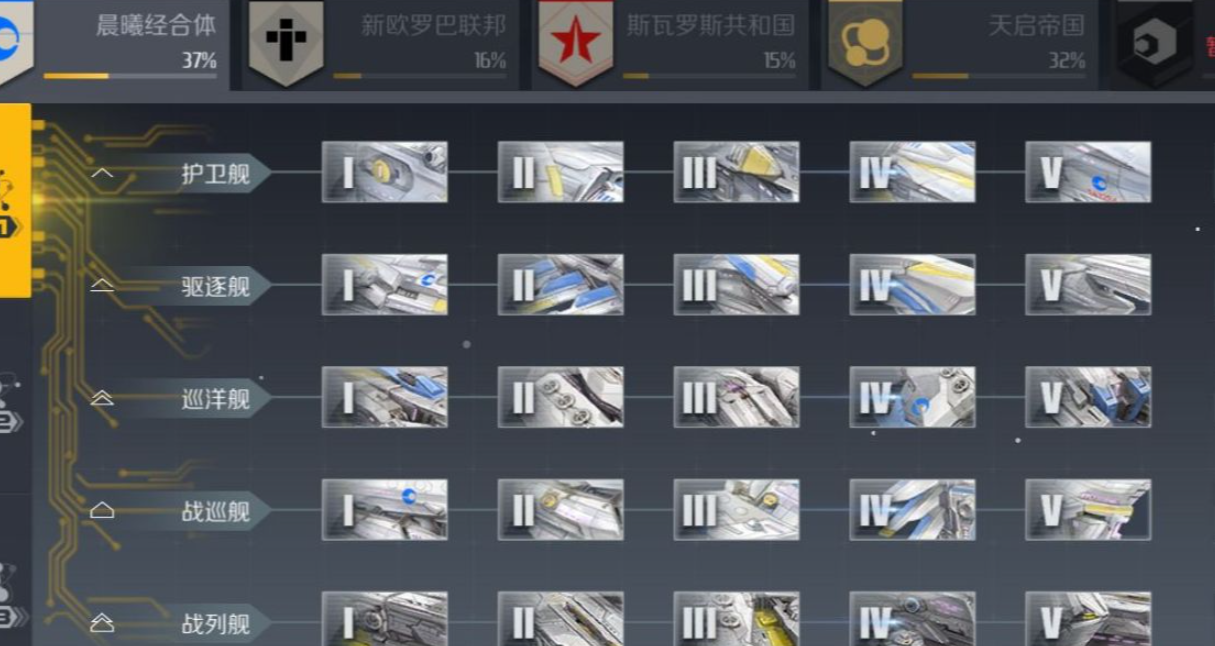
Task: Select tier IV 巡洋舰 ship card
Action: [912, 397]
